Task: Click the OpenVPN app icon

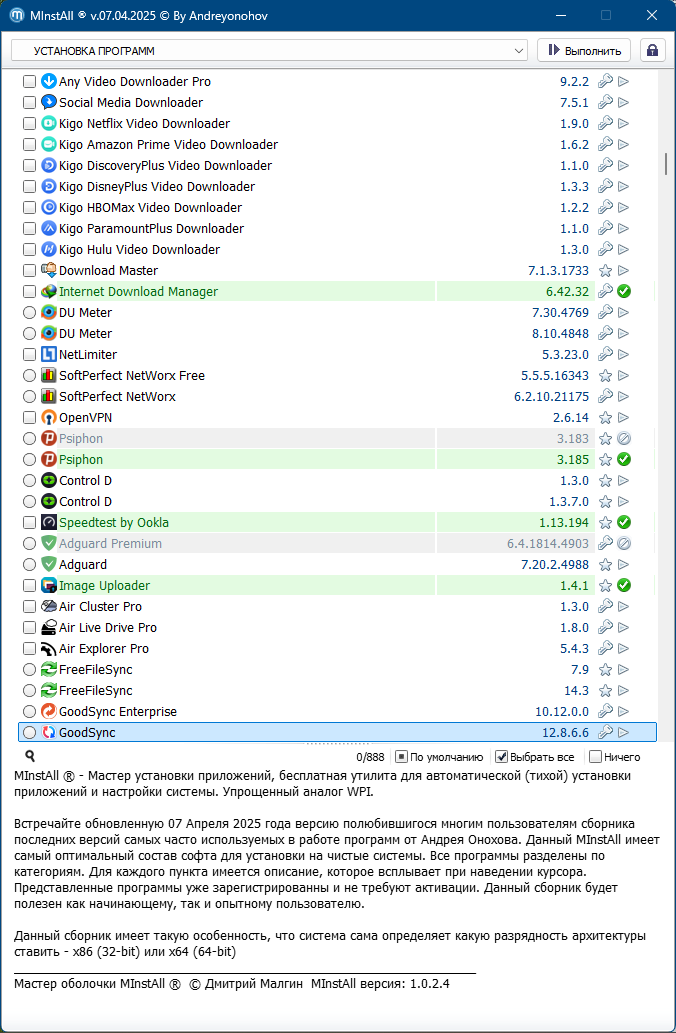Action: pyautogui.click(x=49, y=418)
